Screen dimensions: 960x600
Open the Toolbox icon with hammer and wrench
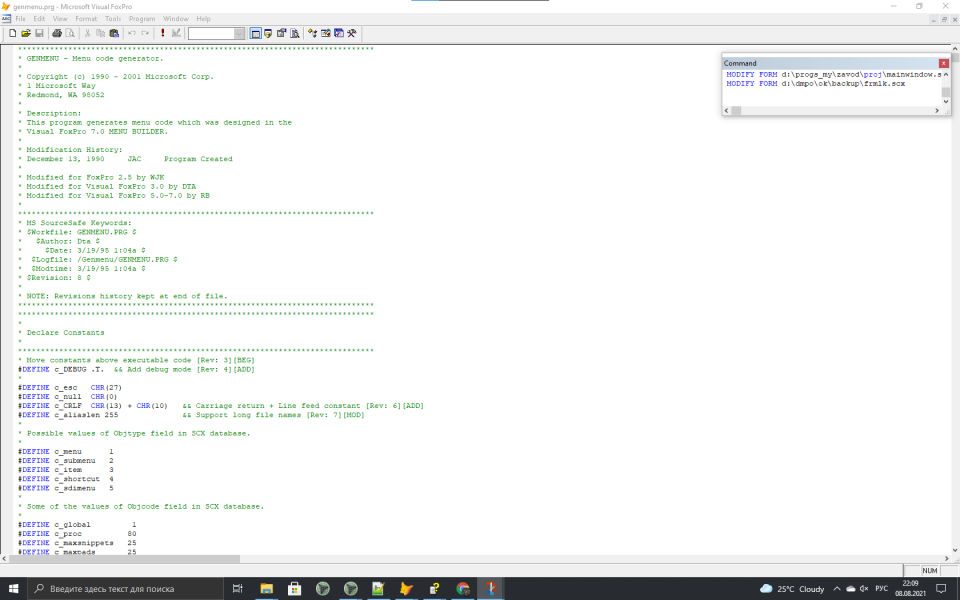(x=353, y=33)
